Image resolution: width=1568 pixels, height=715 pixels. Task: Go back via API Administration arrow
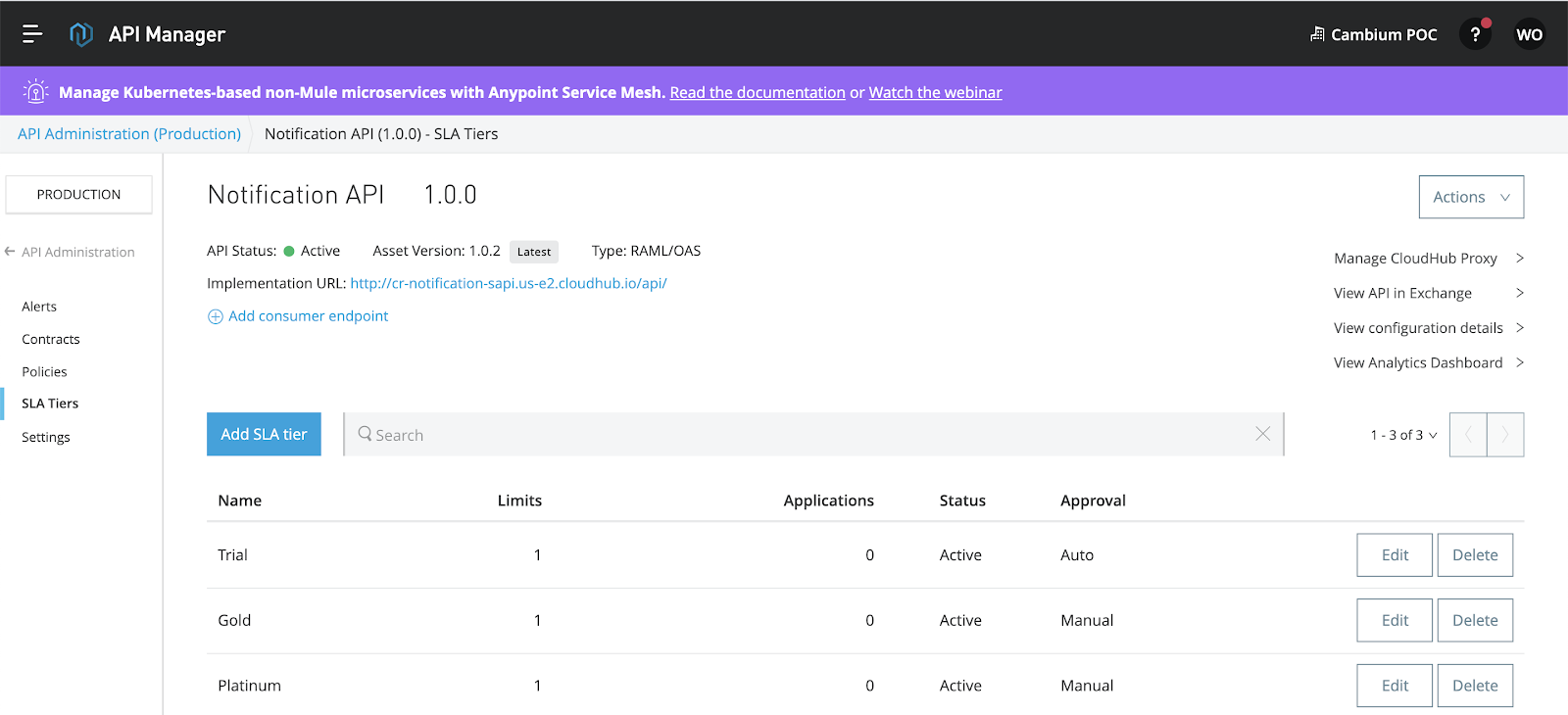pos(11,252)
